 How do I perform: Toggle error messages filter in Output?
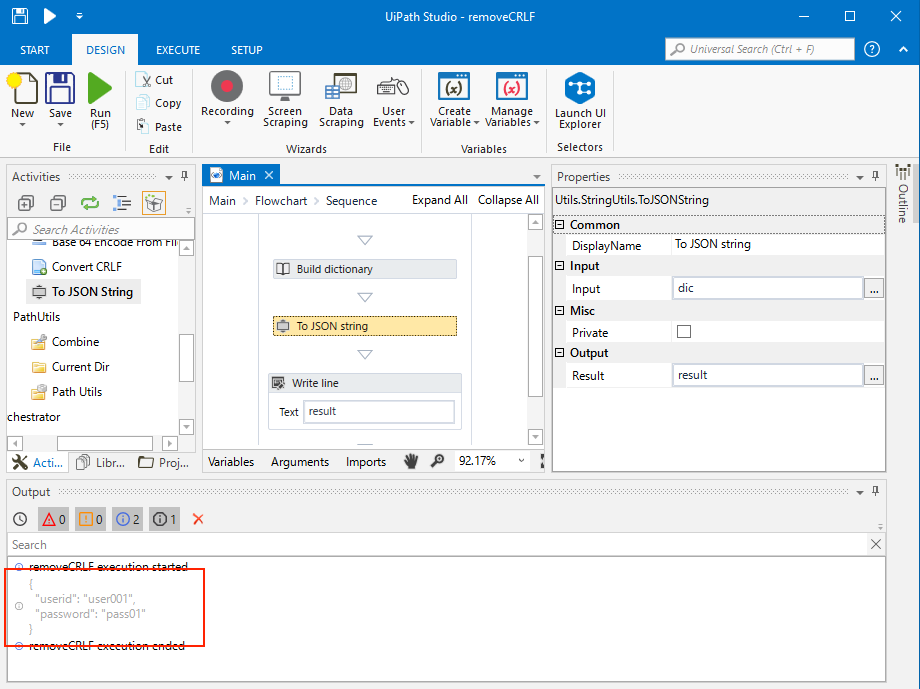(x=53, y=519)
